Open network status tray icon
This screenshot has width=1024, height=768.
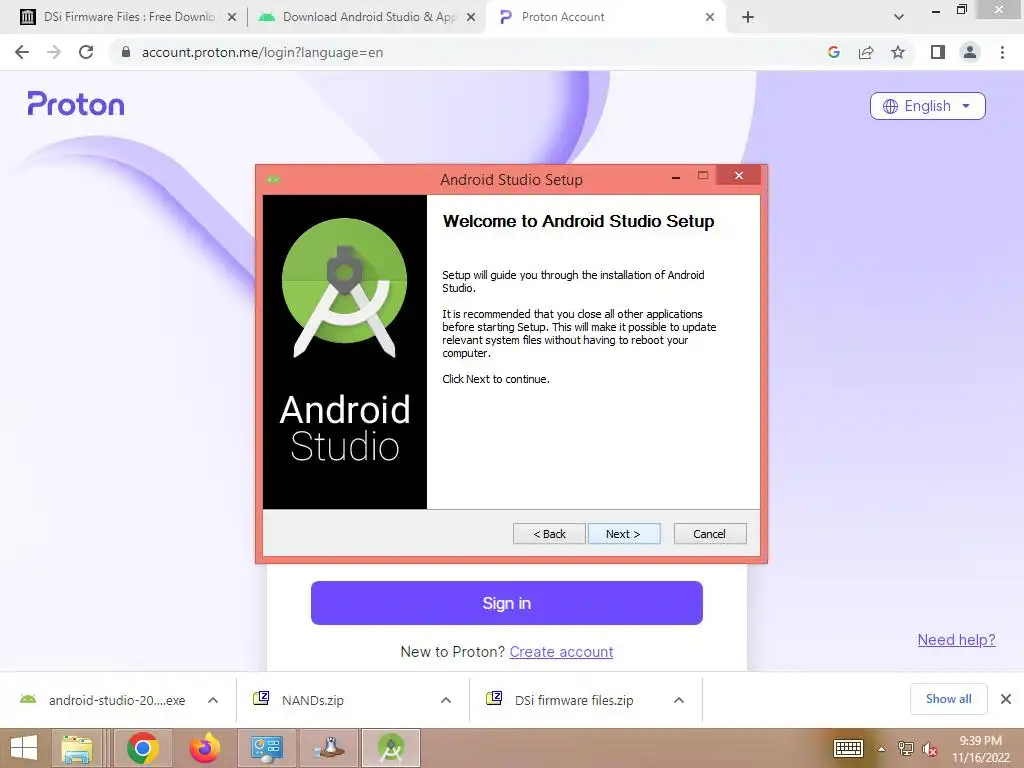(x=906, y=749)
